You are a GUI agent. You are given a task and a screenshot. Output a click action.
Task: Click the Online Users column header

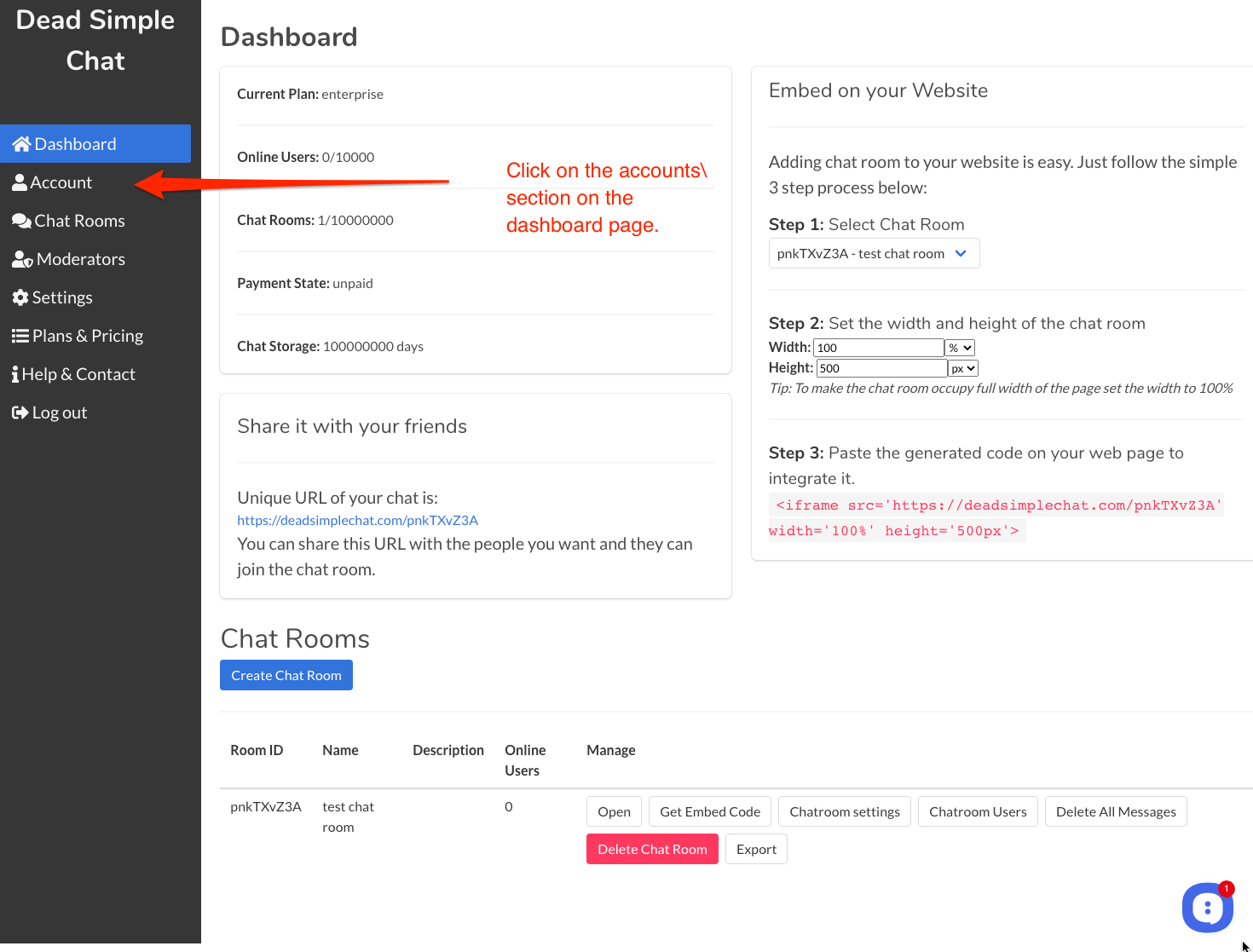[x=525, y=760]
